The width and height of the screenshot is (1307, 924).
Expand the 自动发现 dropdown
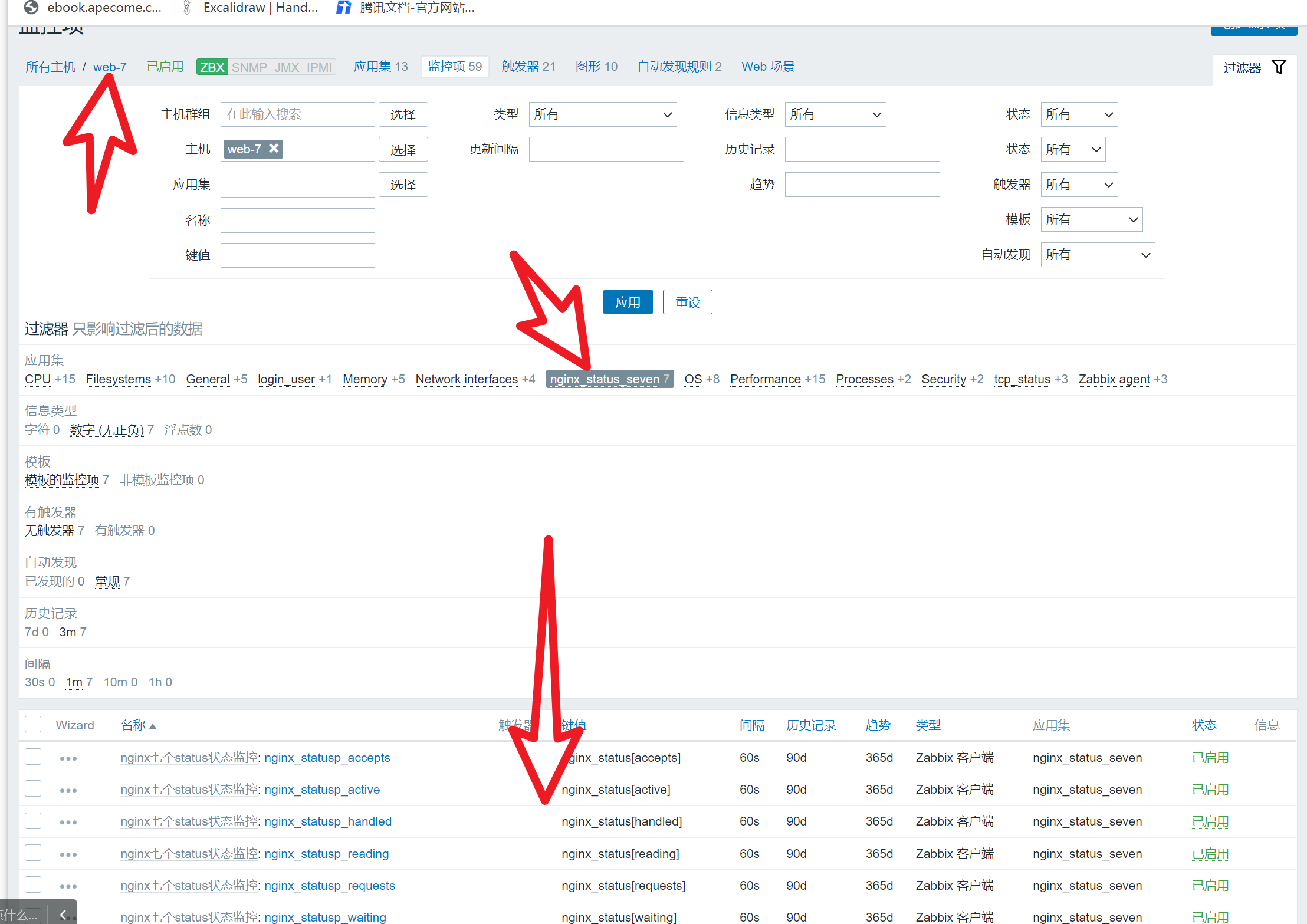point(1097,255)
